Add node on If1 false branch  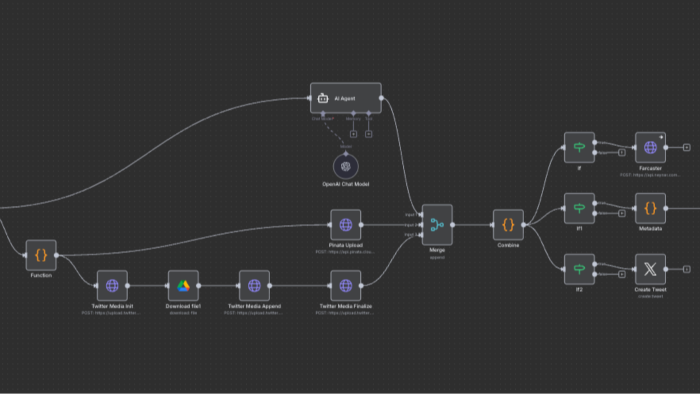pos(621,213)
